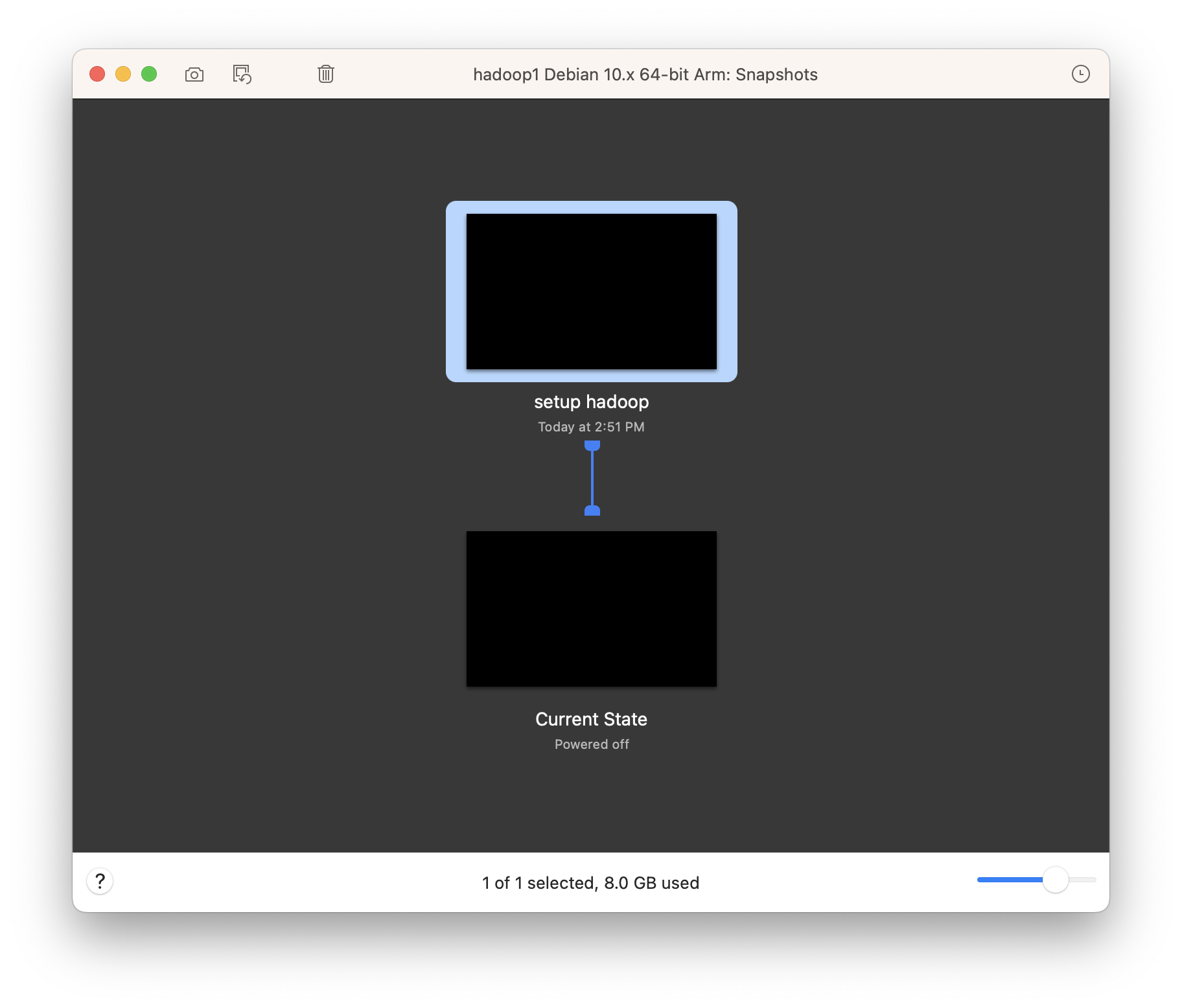Click the 'Current State' label
1182x1008 pixels.
[x=591, y=719]
